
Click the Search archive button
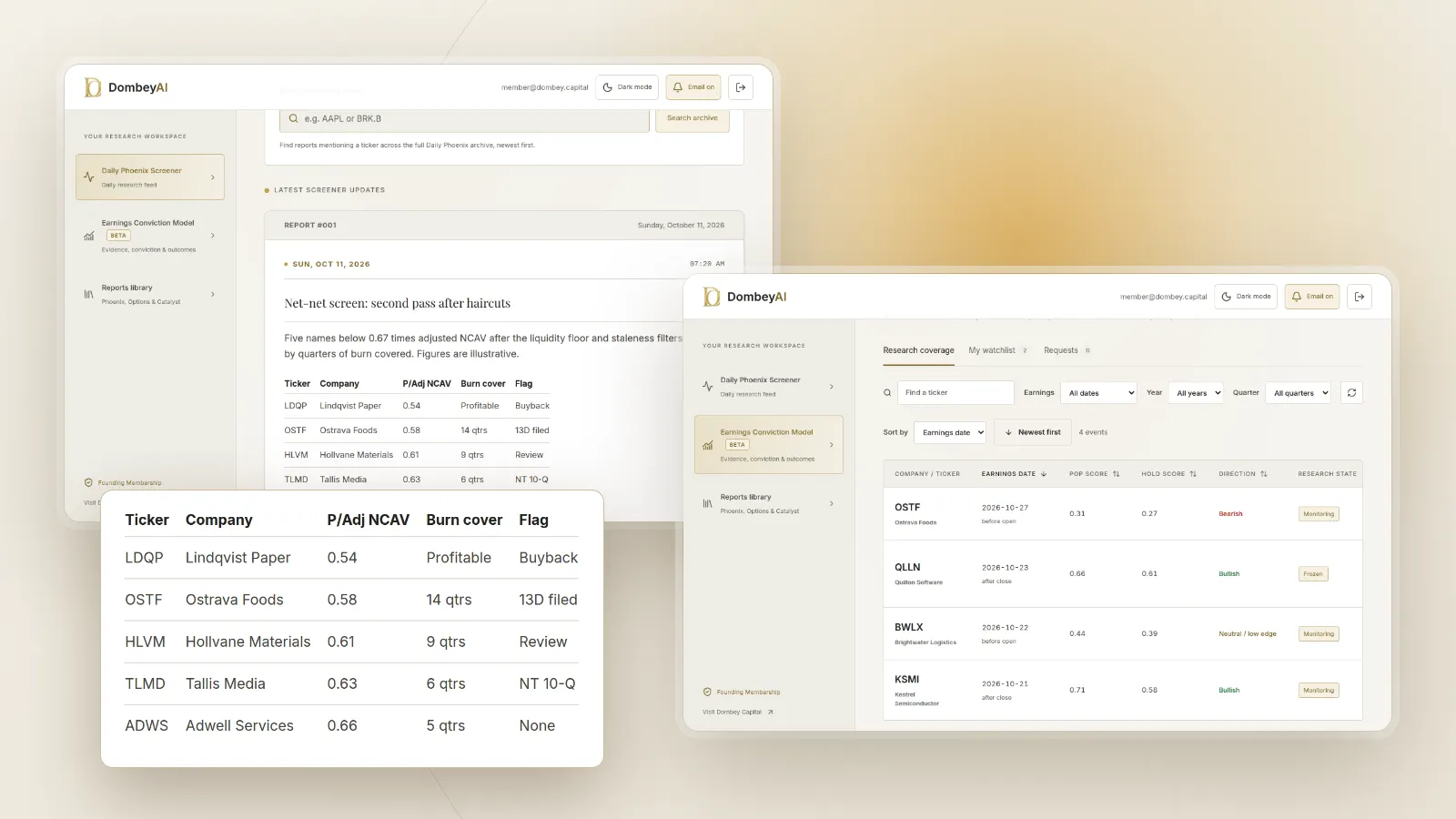(693, 118)
